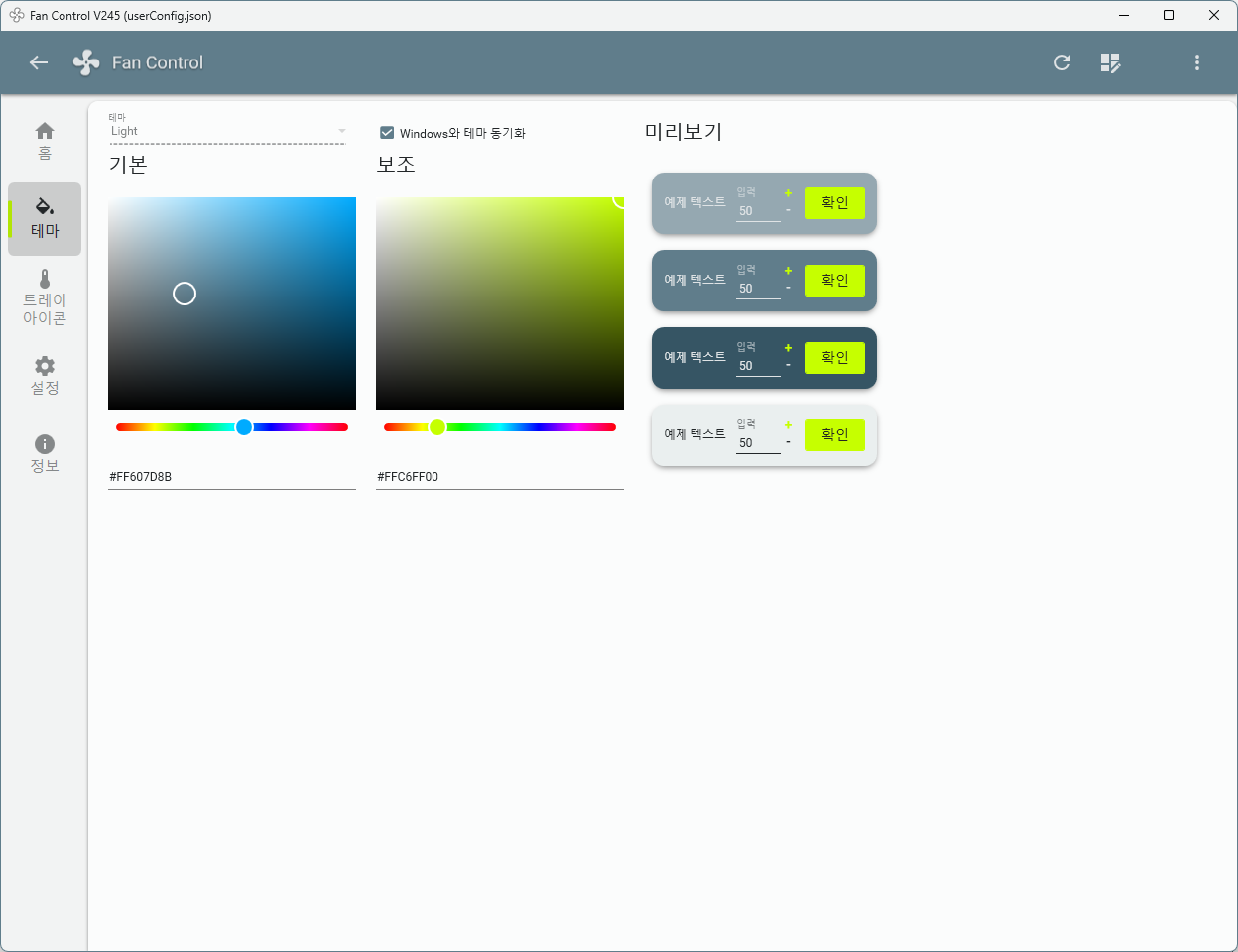Go back using the arrow icon
Viewport: 1238px width, 952px height.
(39, 62)
